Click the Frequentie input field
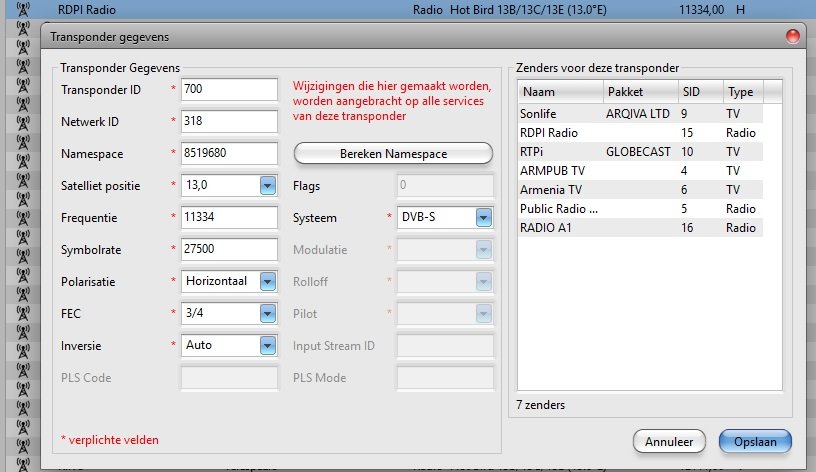The height and width of the screenshot is (472, 816). [x=228, y=218]
